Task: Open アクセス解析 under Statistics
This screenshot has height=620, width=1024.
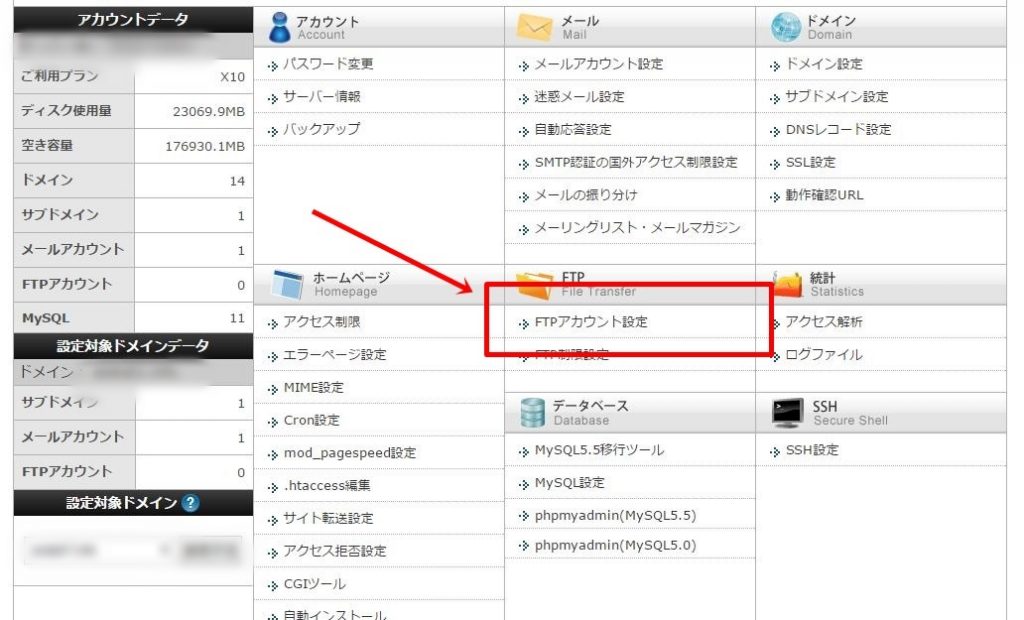Action: point(824,322)
